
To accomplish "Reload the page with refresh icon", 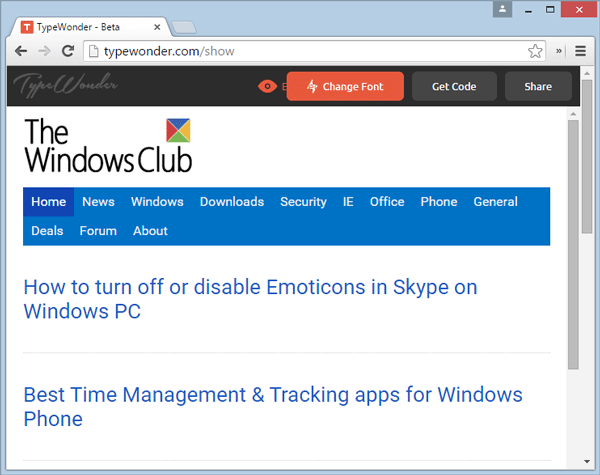I will 68,51.
